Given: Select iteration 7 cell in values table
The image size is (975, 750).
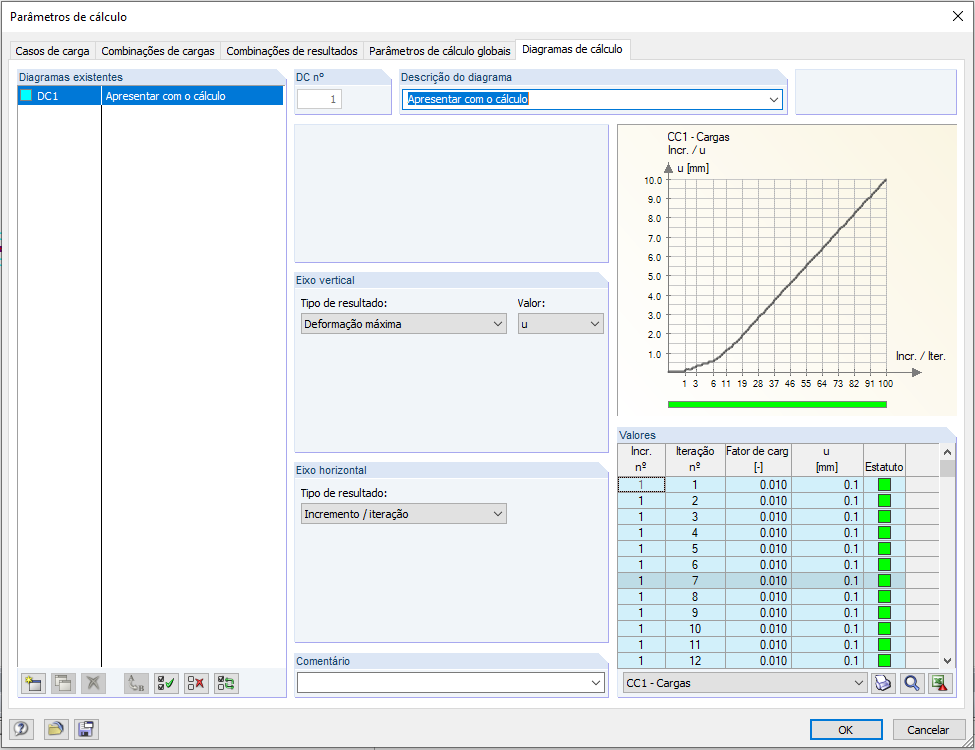Looking at the screenshot, I should [695, 580].
